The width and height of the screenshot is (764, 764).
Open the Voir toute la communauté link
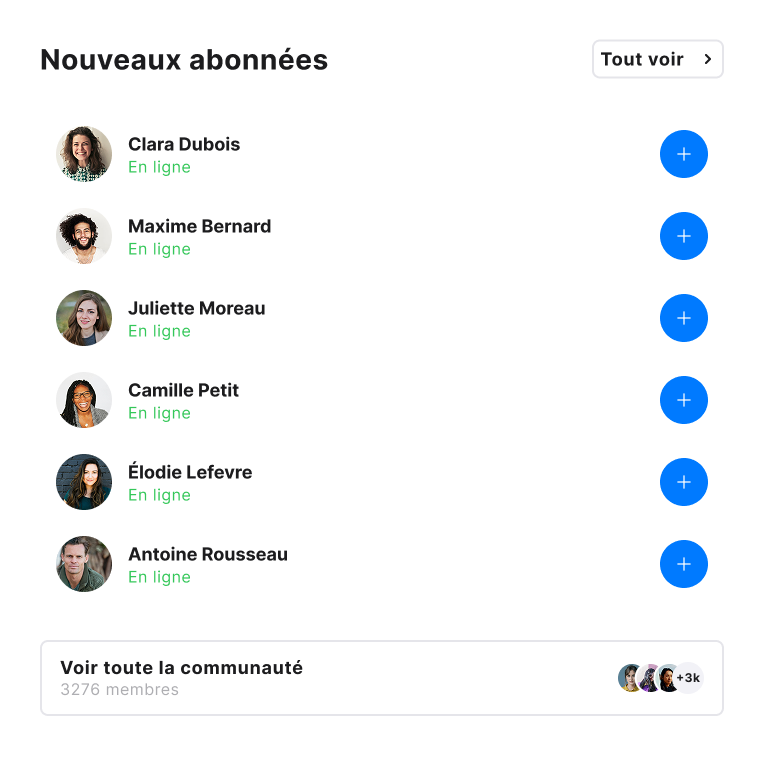pos(181,668)
